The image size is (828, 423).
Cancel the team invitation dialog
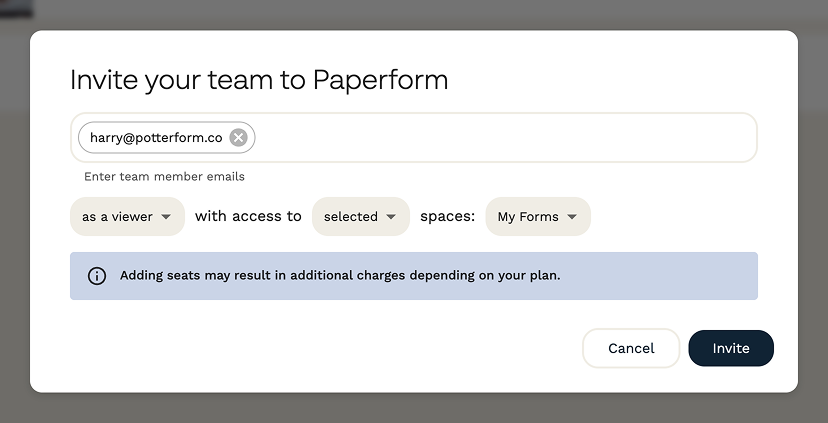point(631,349)
